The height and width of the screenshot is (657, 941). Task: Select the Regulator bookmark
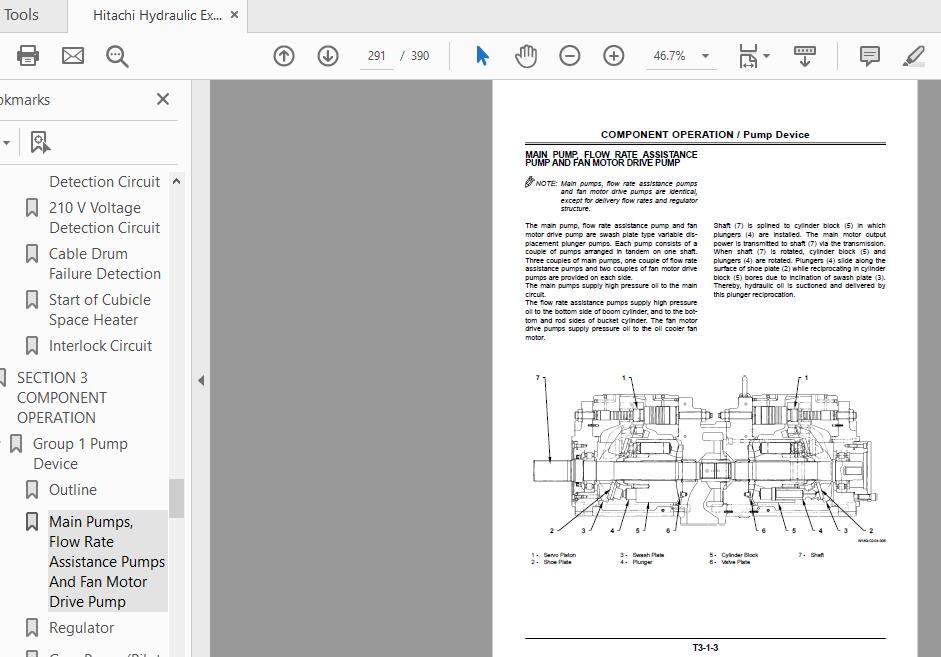click(81, 627)
